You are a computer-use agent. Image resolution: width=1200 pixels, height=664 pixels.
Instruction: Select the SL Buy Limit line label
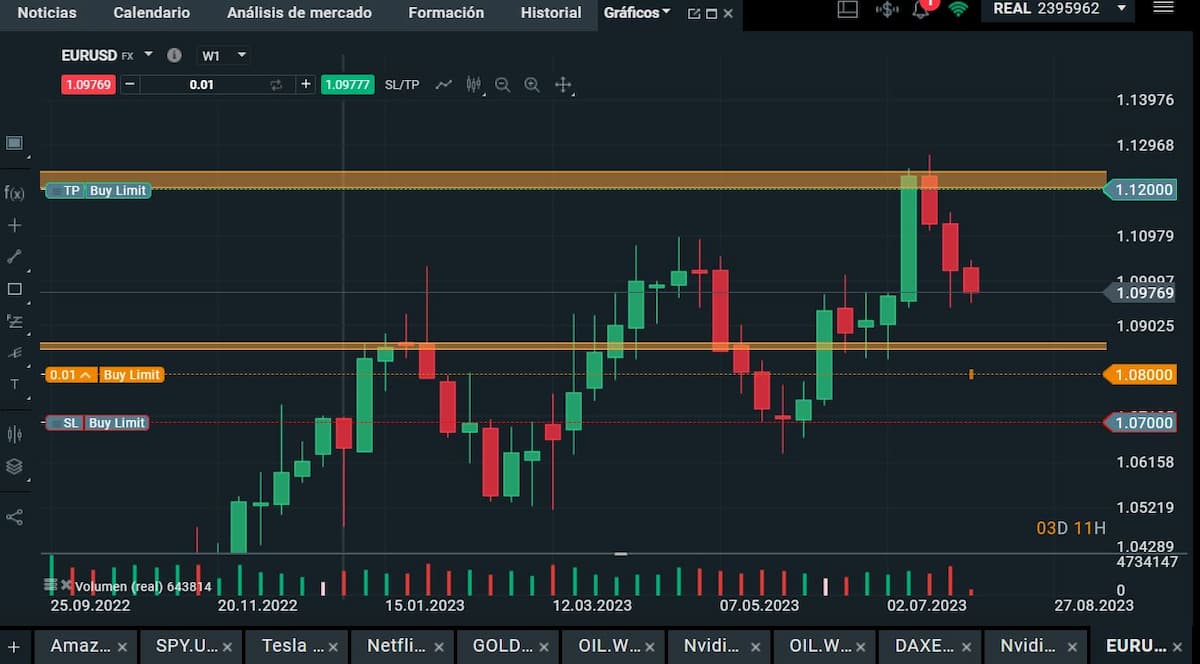[x=99, y=423]
